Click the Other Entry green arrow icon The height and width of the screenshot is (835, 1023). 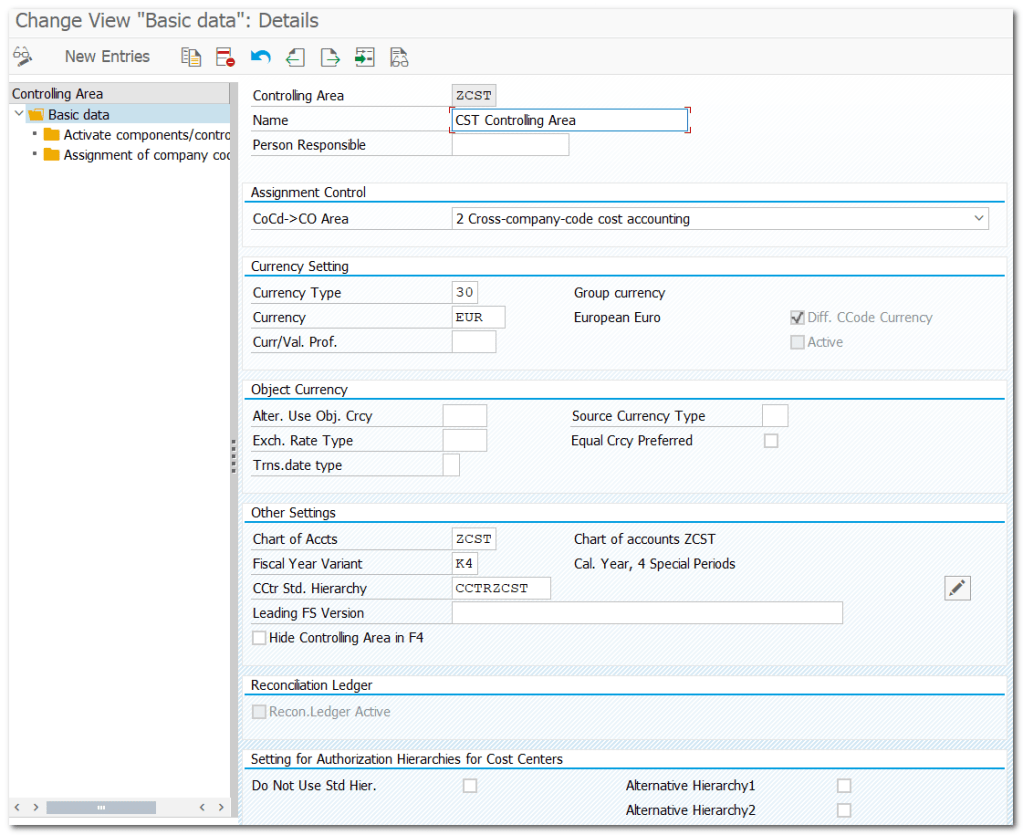tap(364, 57)
